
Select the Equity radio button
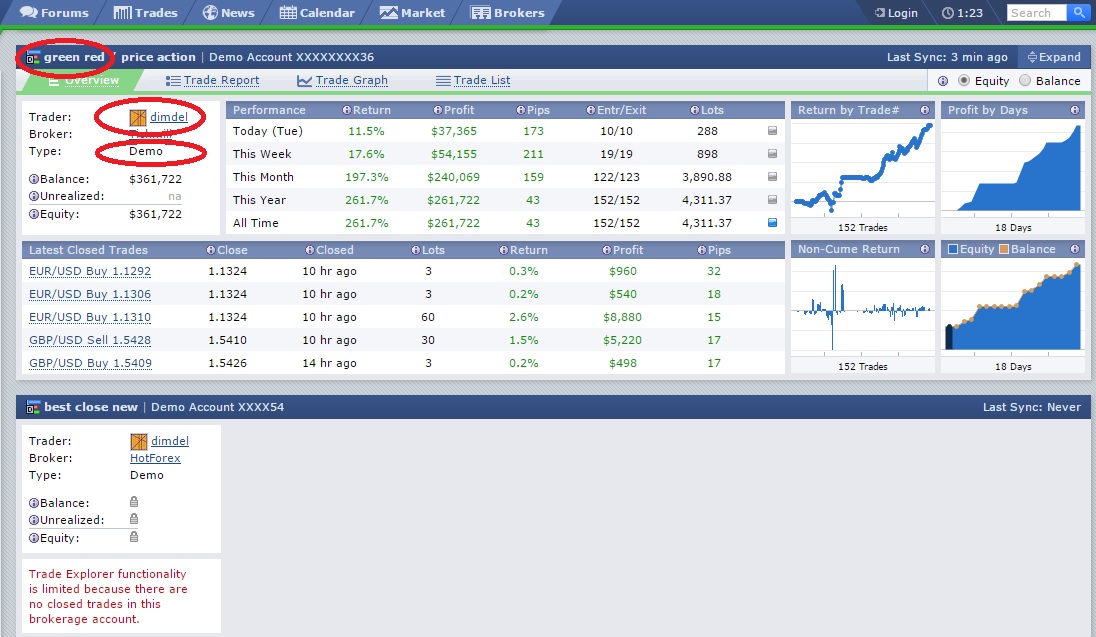pyautogui.click(x=964, y=80)
